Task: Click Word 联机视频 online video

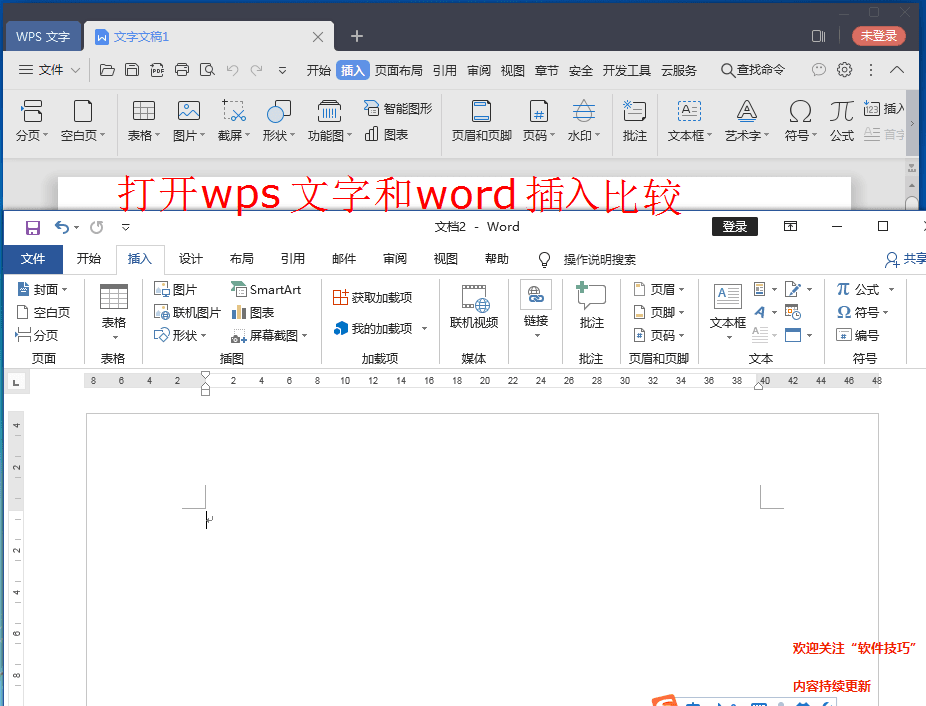Action: [x=474, y=307]
